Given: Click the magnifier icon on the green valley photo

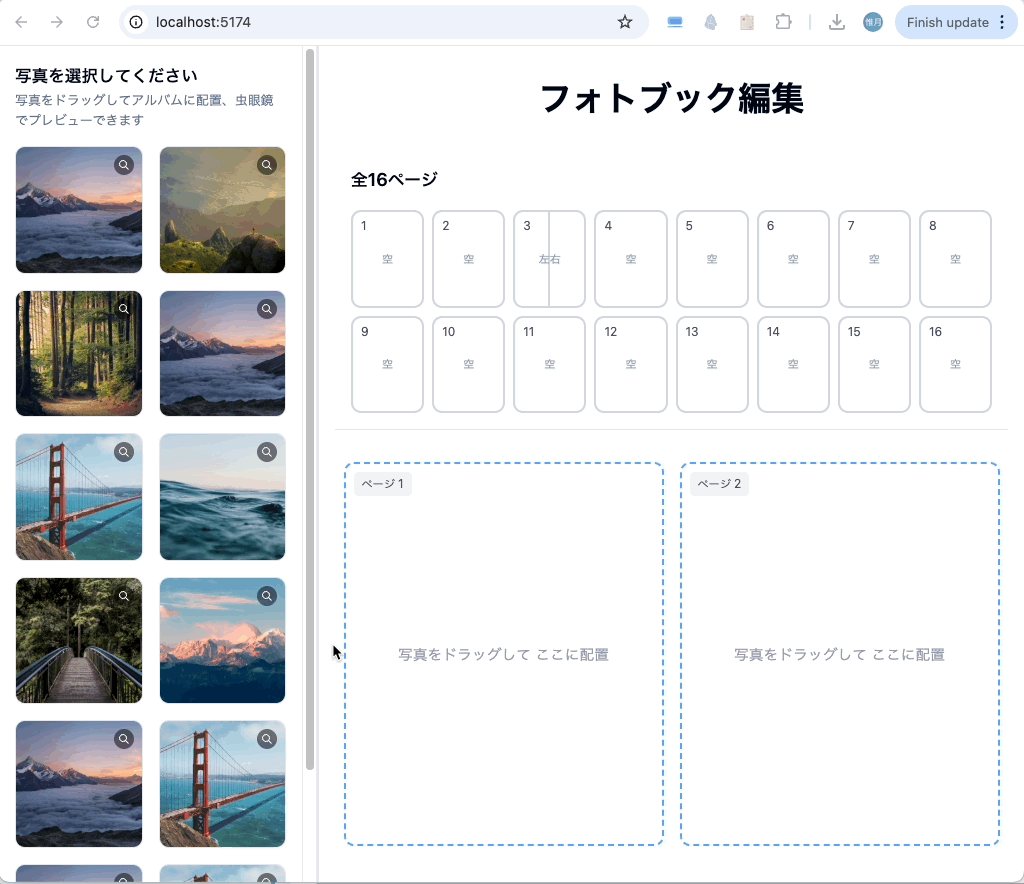Looking at the screenshot, I should click(x=267, y=164).
